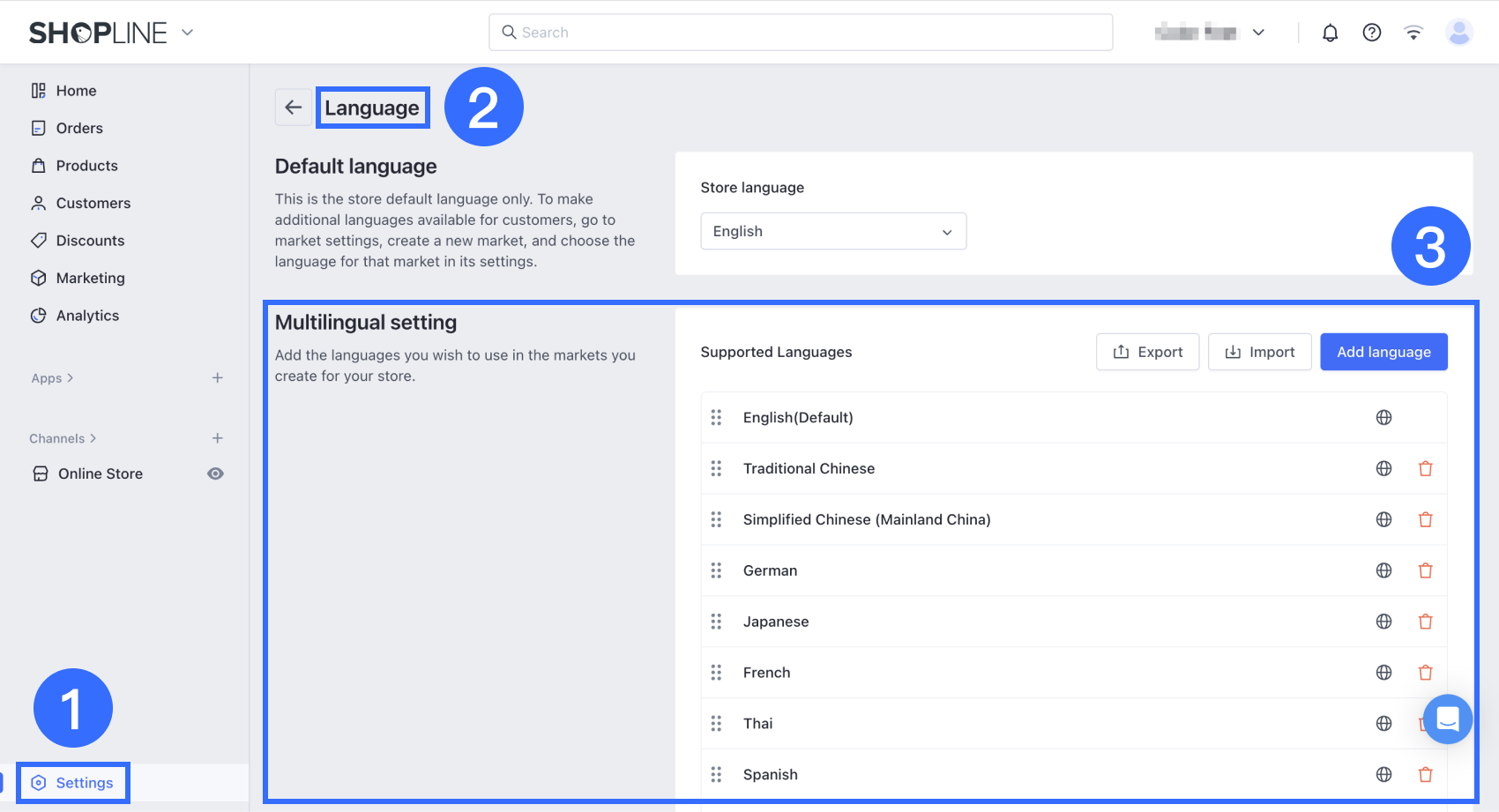
Task: Click the Export button
Action: (1147, 352)
